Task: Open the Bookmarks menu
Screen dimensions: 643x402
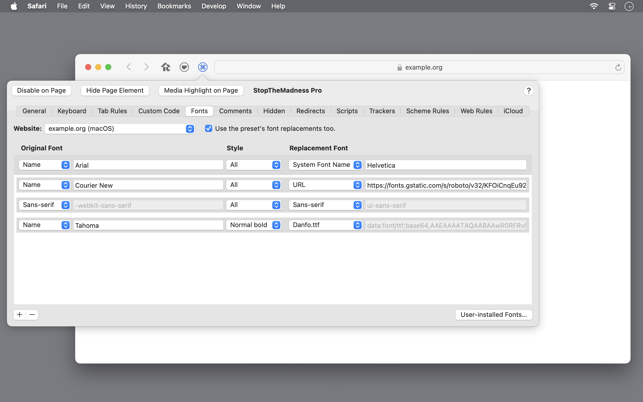Action: tap(174, 6)
